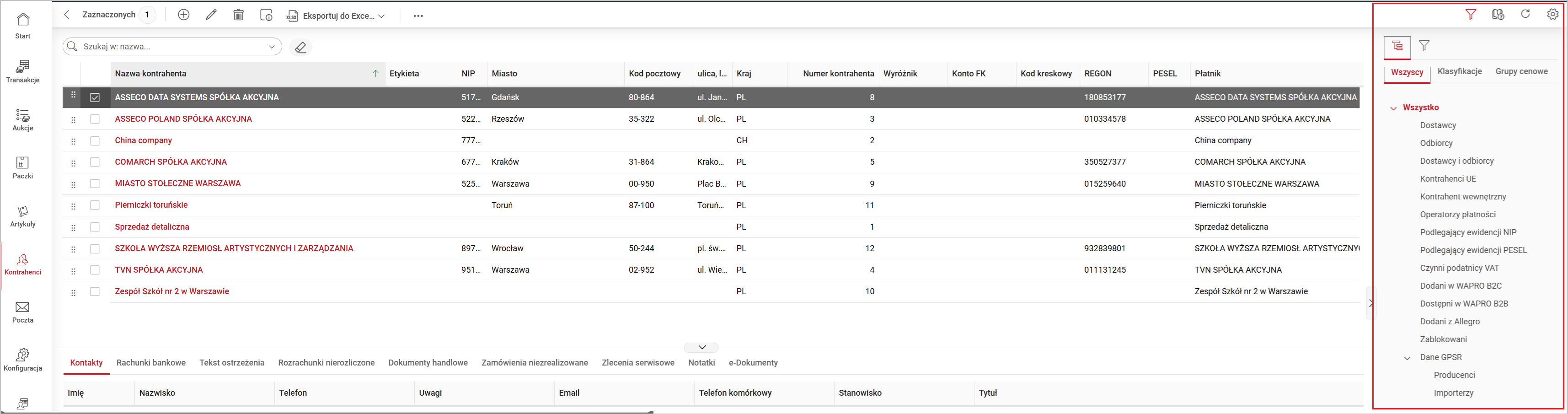Click the eraser clear search icon
Image resolution: width=1568 pixels, height=414 pixels.
click(300, 47)
